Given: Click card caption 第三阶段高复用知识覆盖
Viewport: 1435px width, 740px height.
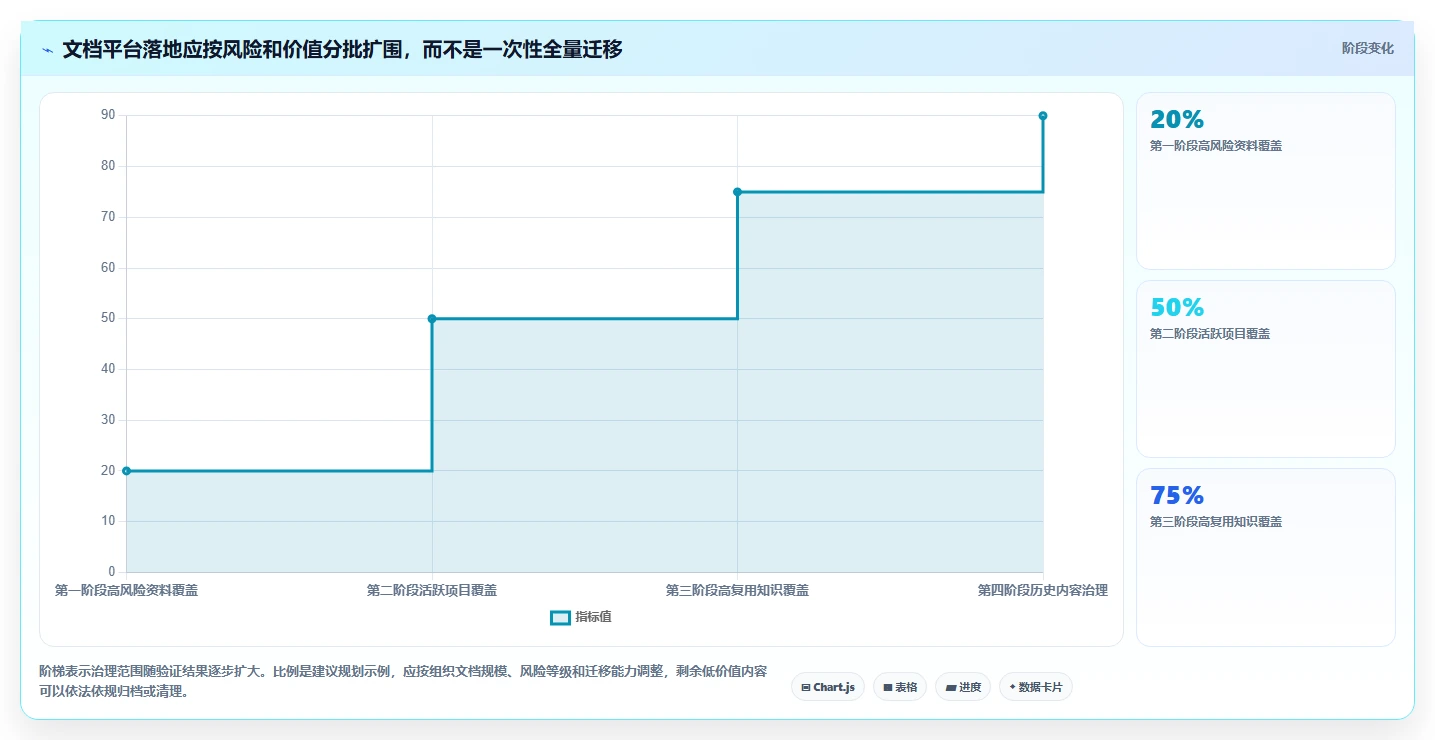Looking at the screenshot, I should click(x=1216, y=522).
